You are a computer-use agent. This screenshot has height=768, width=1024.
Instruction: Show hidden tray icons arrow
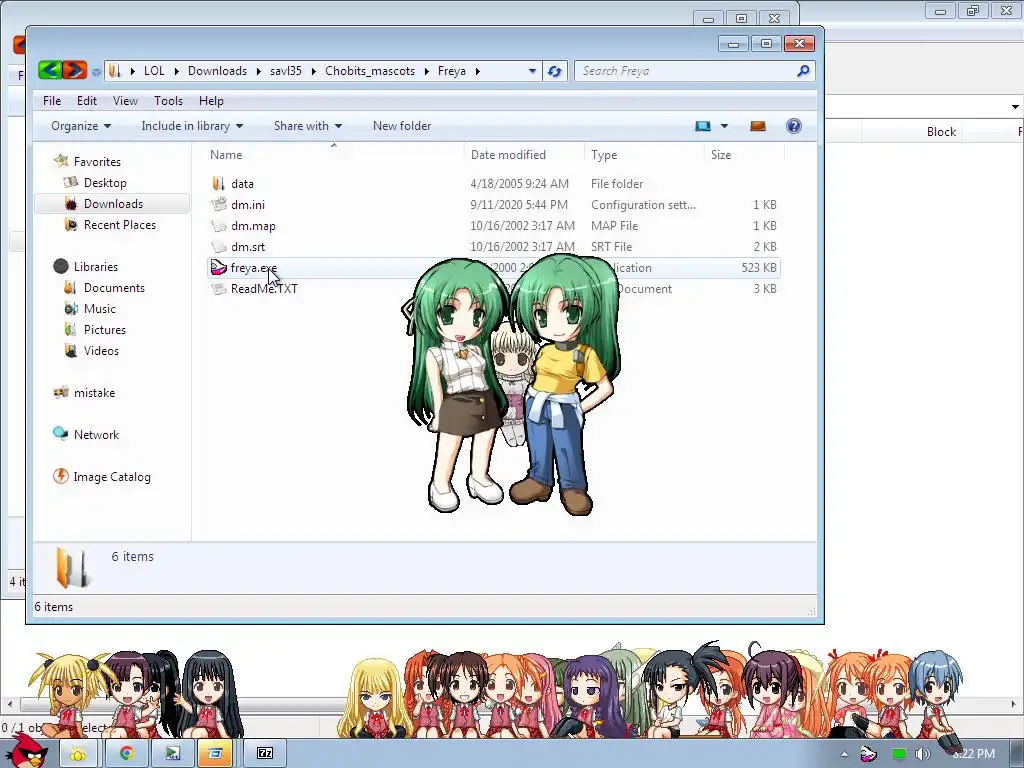(x=844, y=754)
